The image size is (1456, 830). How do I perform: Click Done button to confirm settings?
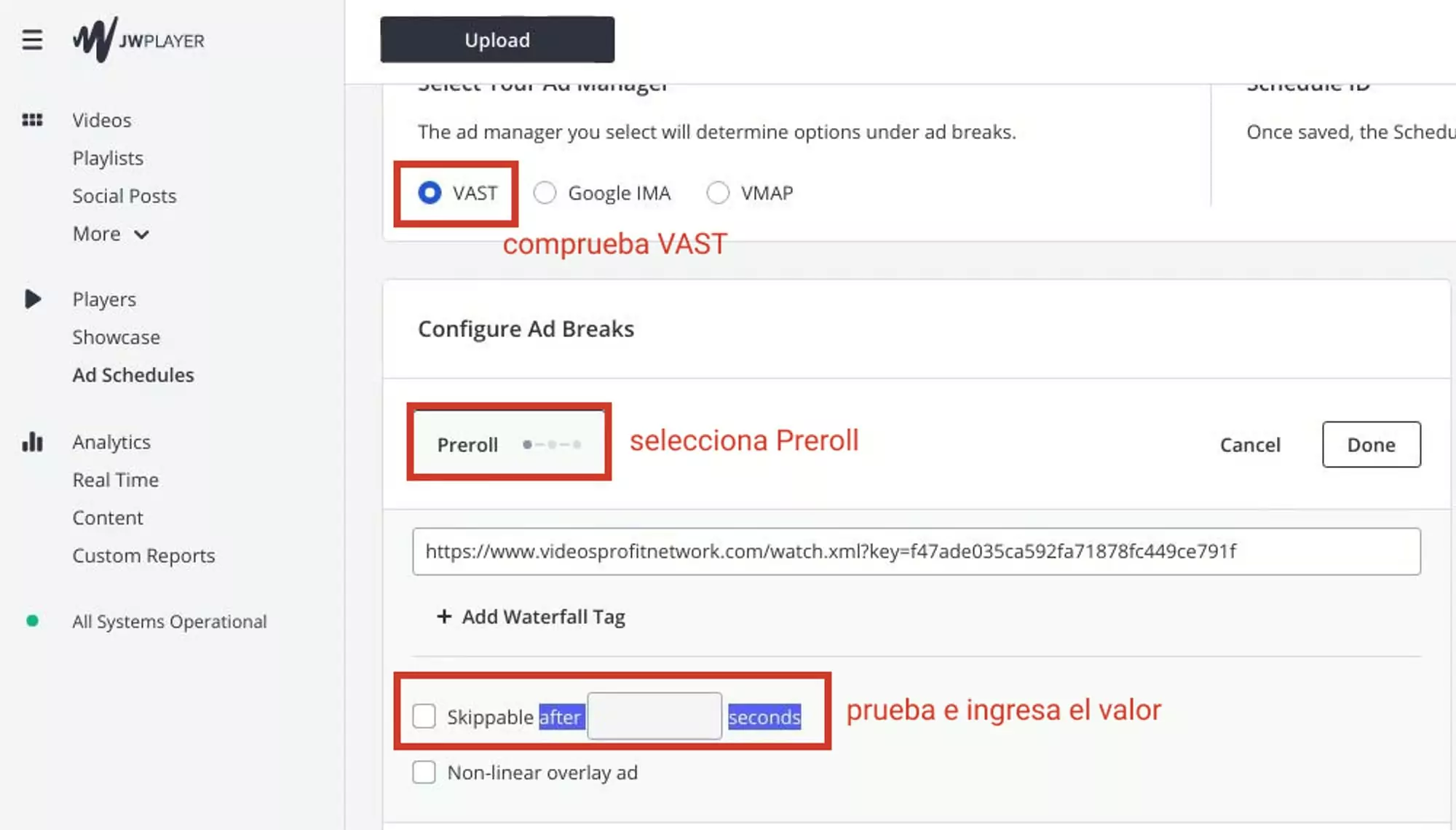coord(1371,444)
